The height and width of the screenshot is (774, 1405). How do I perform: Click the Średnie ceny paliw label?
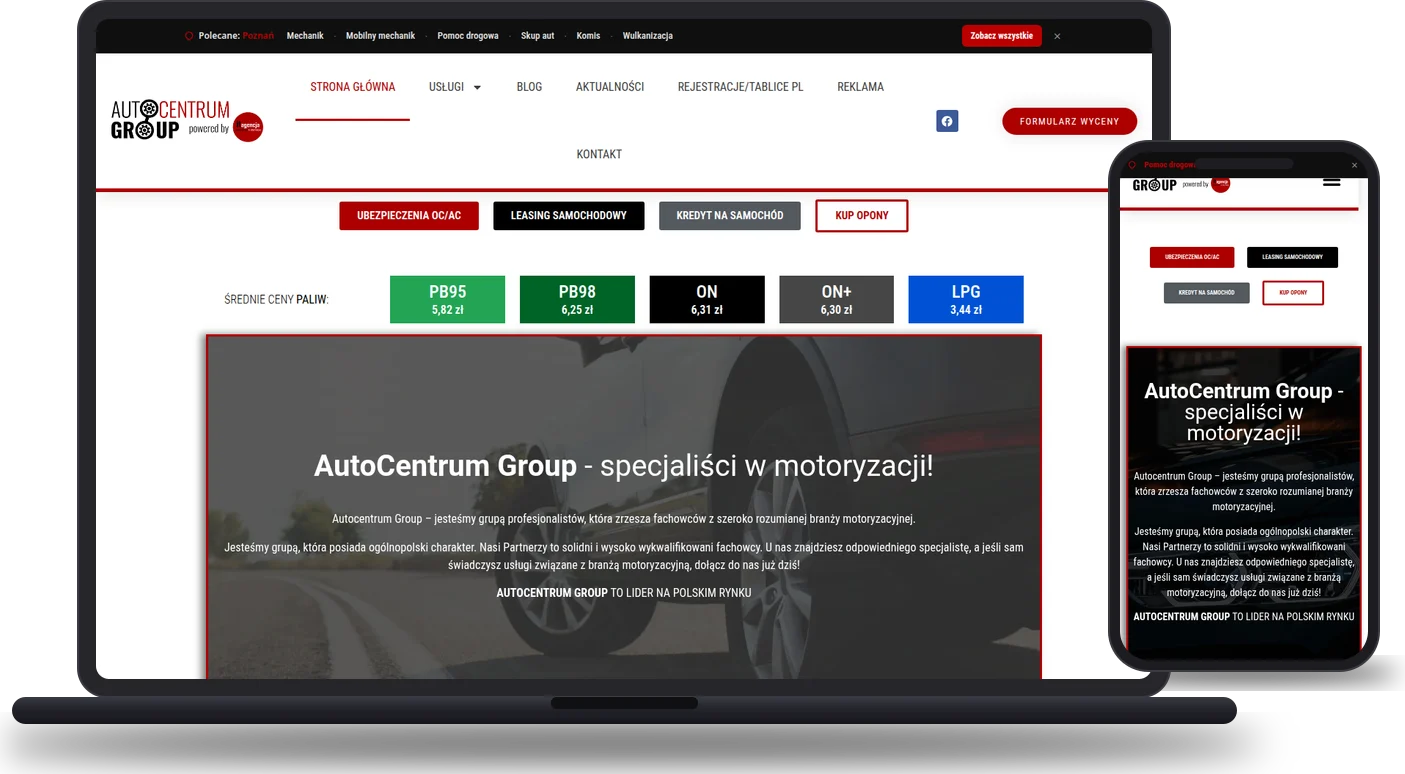point(277,300)
